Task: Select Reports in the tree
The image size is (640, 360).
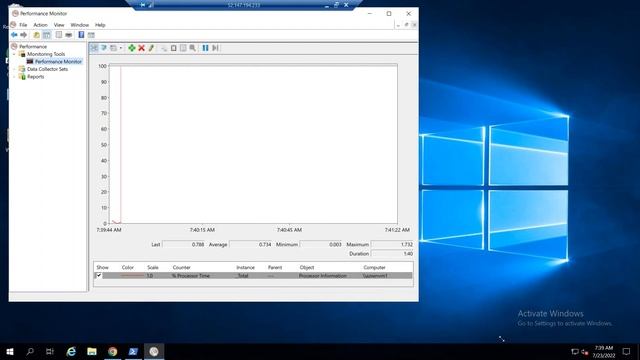Action: coord(36,77)
